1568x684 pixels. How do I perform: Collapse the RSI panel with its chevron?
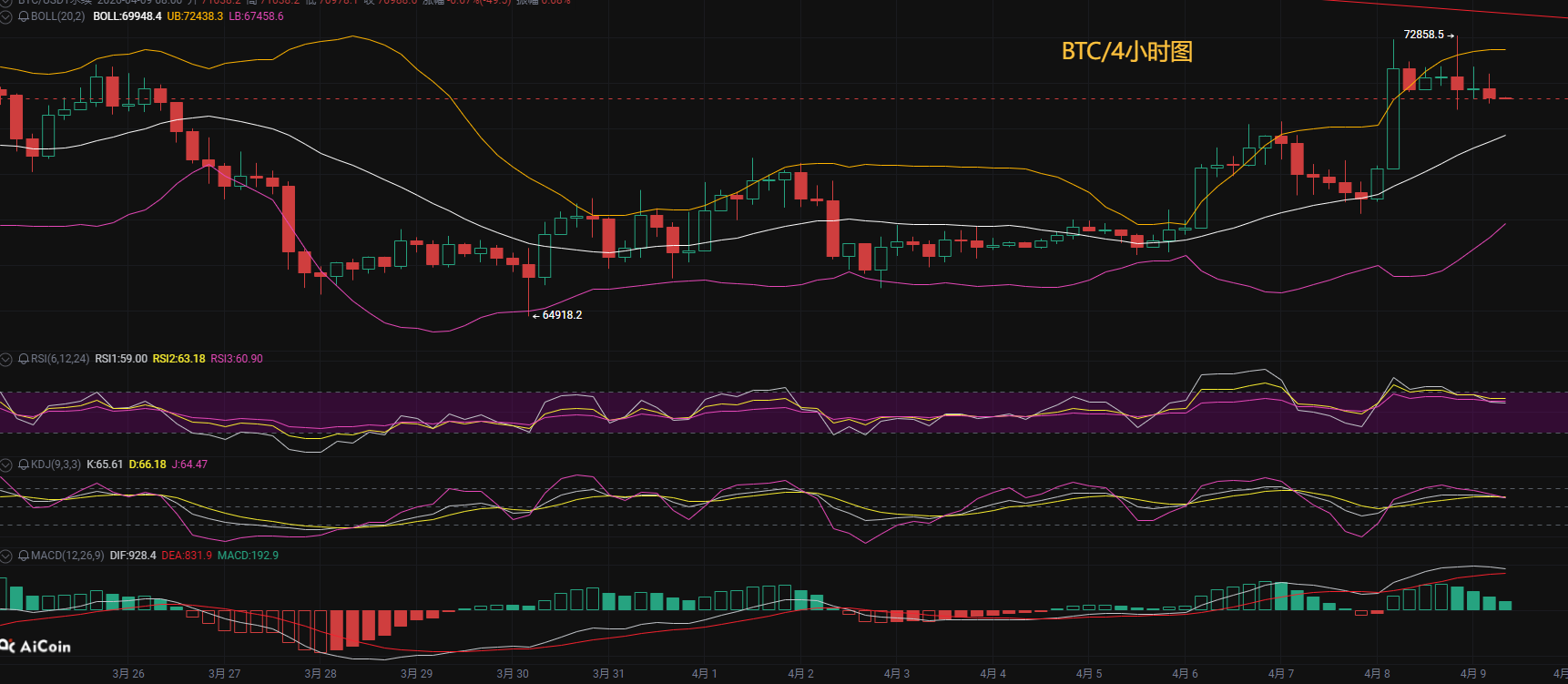point(6,359)
